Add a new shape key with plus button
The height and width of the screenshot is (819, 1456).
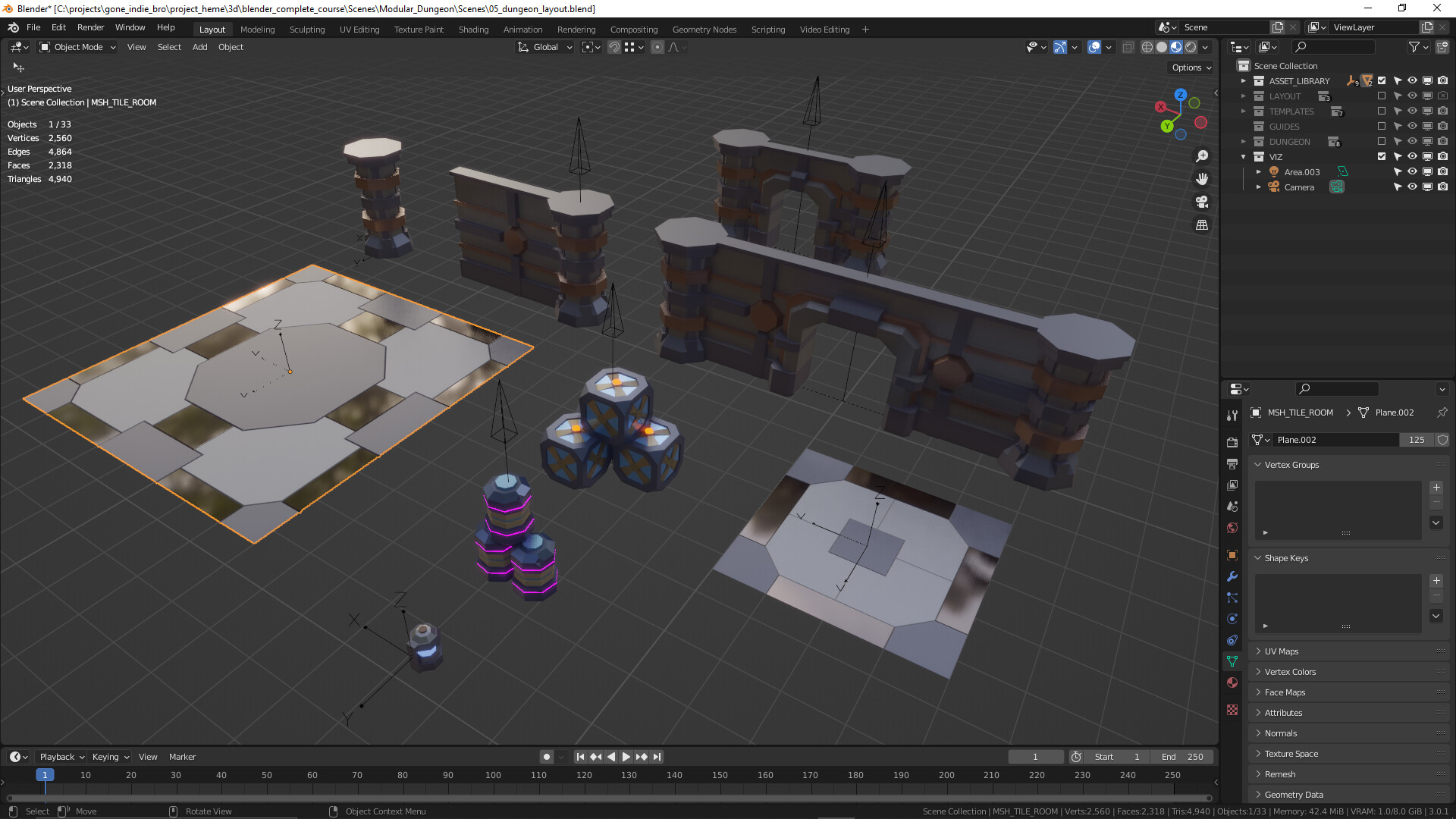(x=1436, y=581)
